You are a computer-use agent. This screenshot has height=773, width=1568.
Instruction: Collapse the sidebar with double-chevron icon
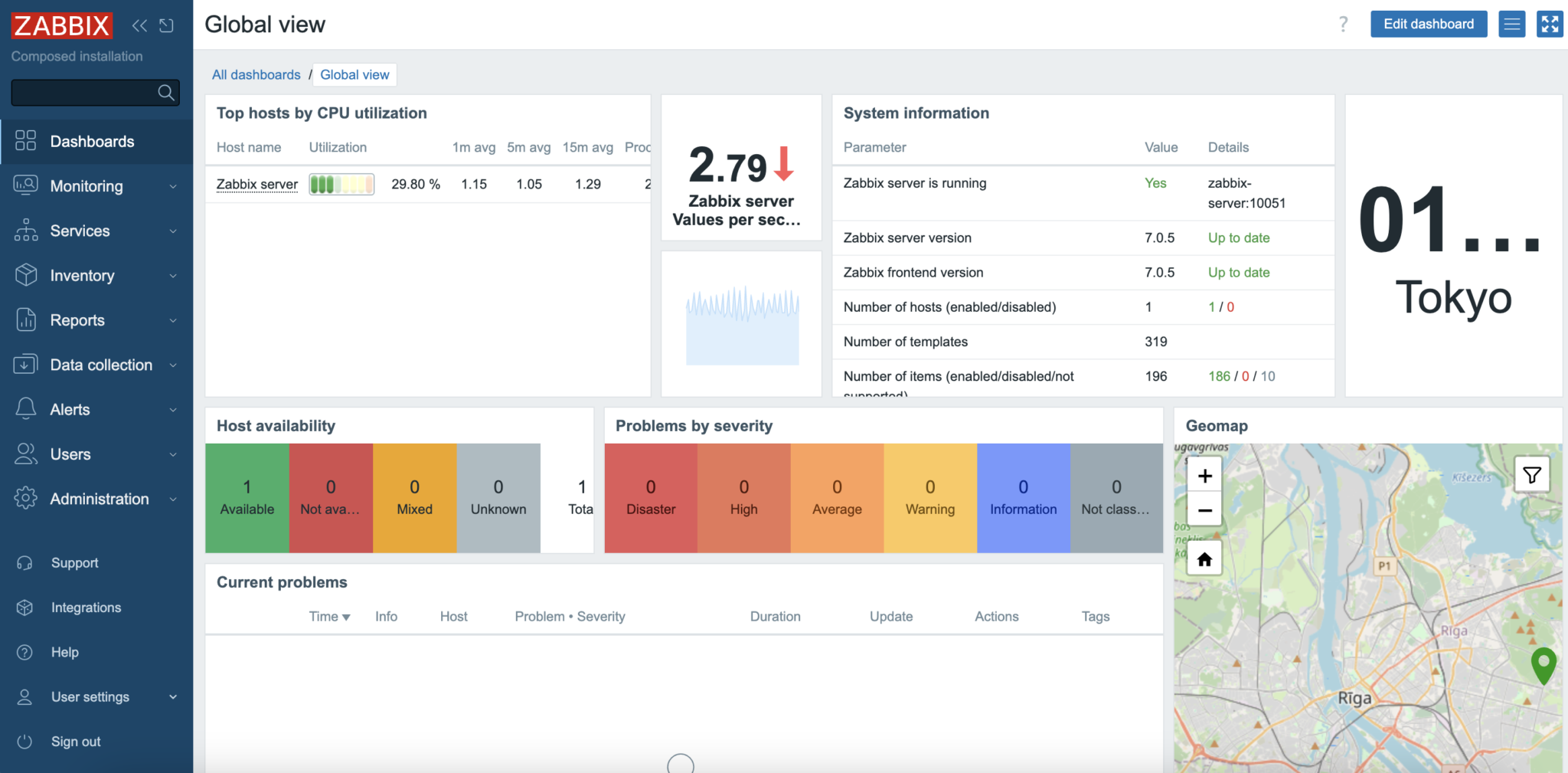click(139, 25)
